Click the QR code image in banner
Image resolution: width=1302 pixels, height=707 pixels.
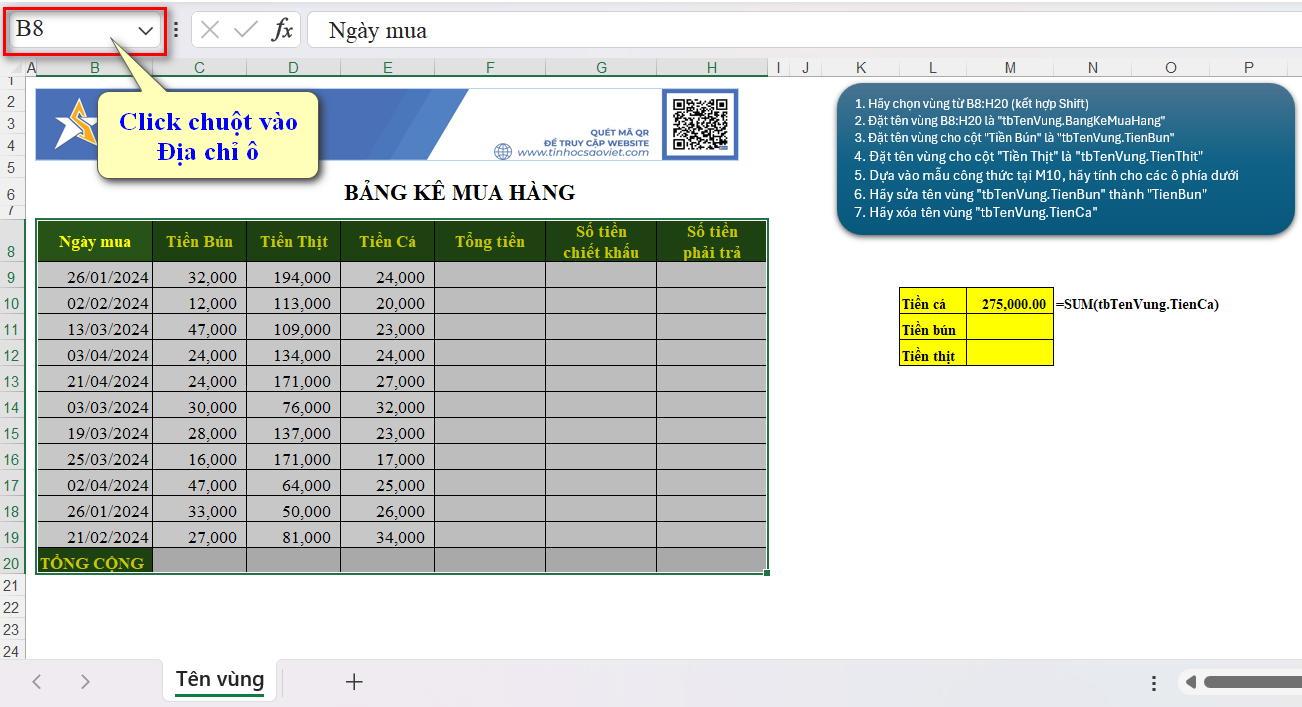pos(700,123)
